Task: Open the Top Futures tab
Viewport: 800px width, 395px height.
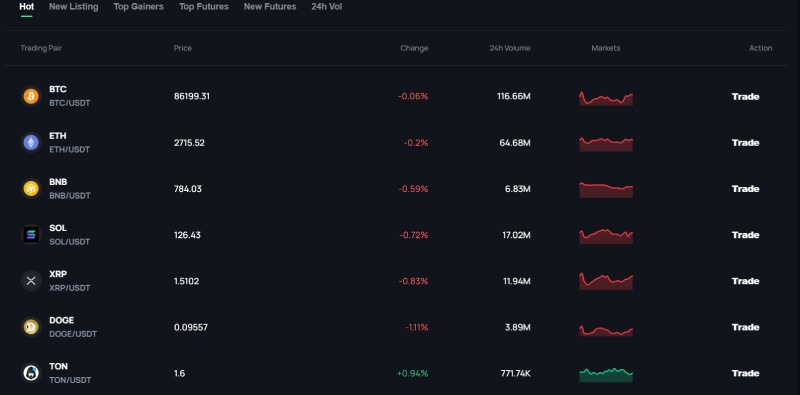Action: pos(204,7)
